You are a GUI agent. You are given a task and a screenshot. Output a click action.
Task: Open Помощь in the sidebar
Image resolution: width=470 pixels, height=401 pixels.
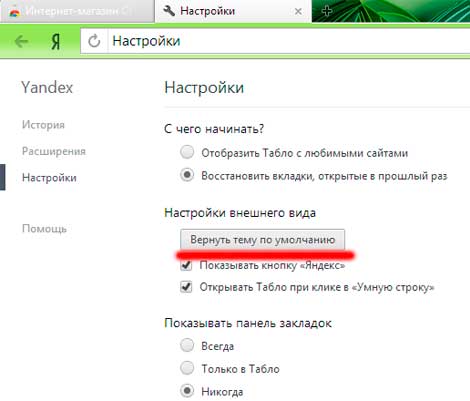tap(44, 229)
